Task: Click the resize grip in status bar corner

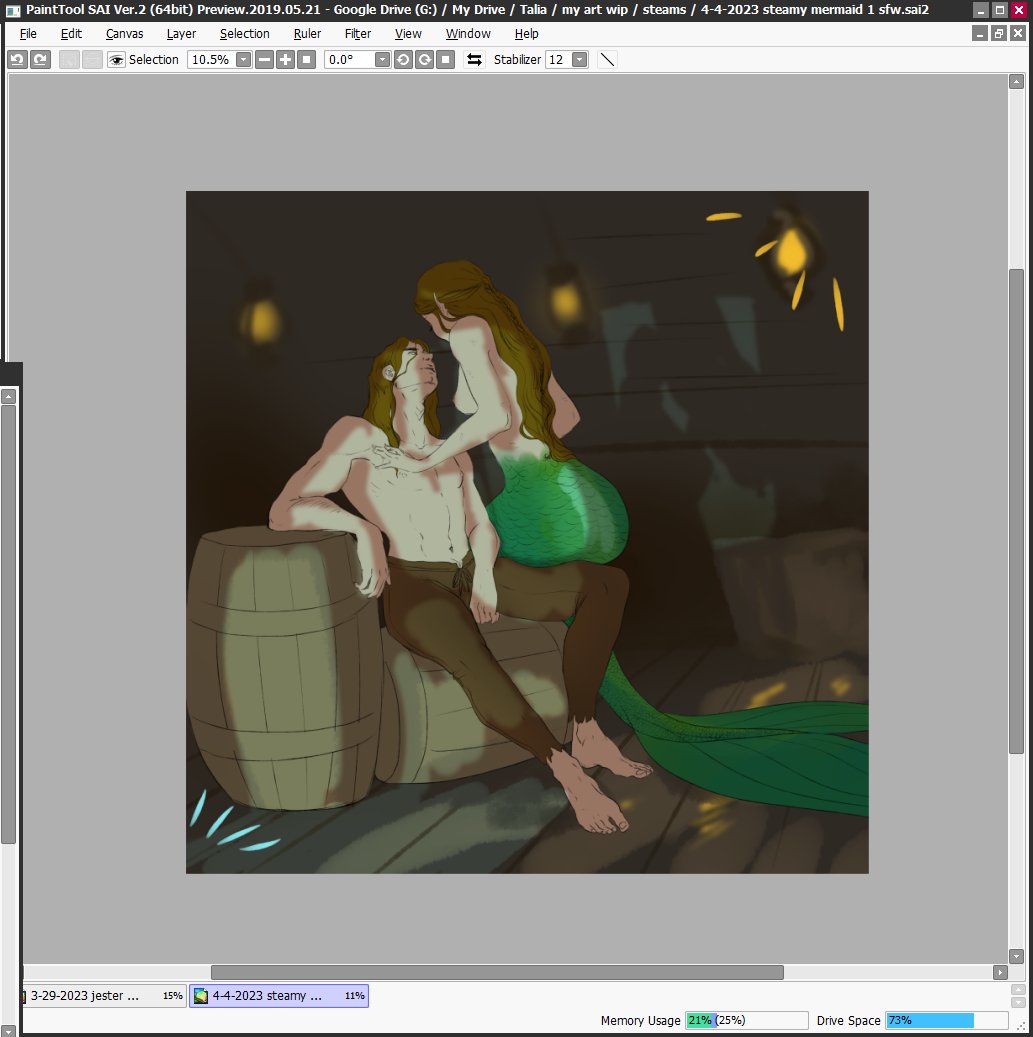Action: pyautogui.click(x=1020, y=1024)
